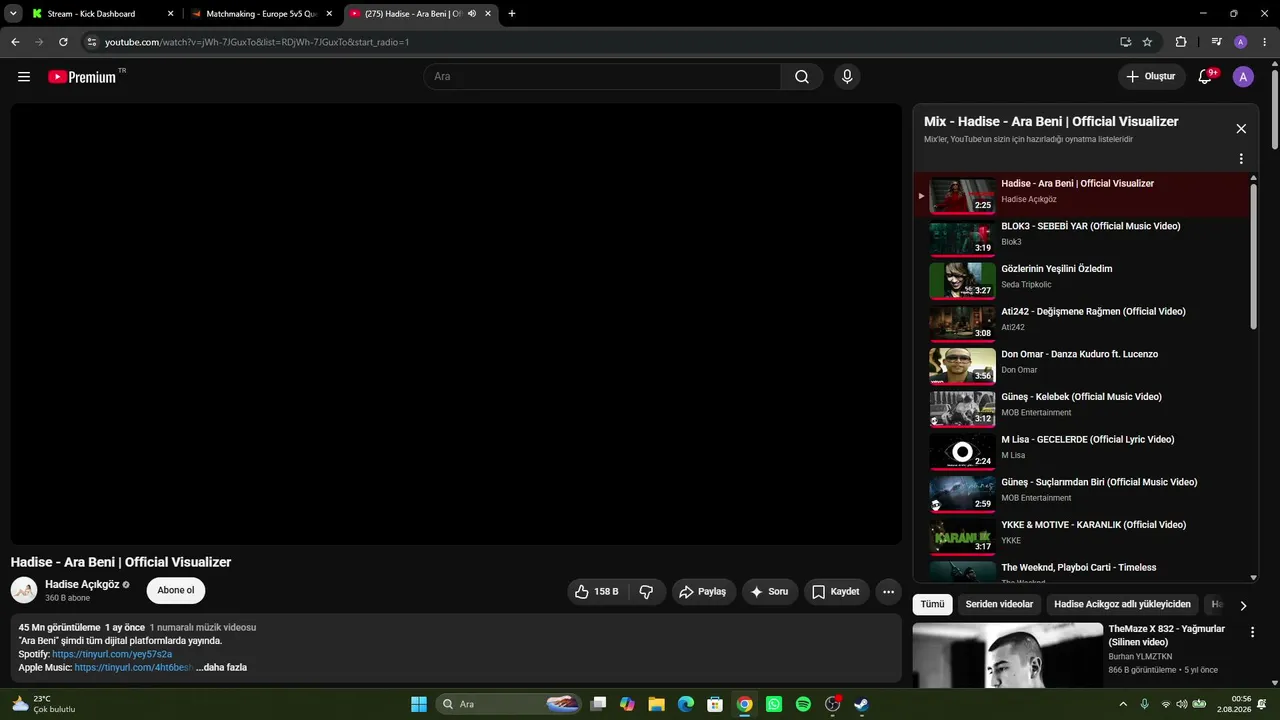Reload the current page

coord(63,42)
